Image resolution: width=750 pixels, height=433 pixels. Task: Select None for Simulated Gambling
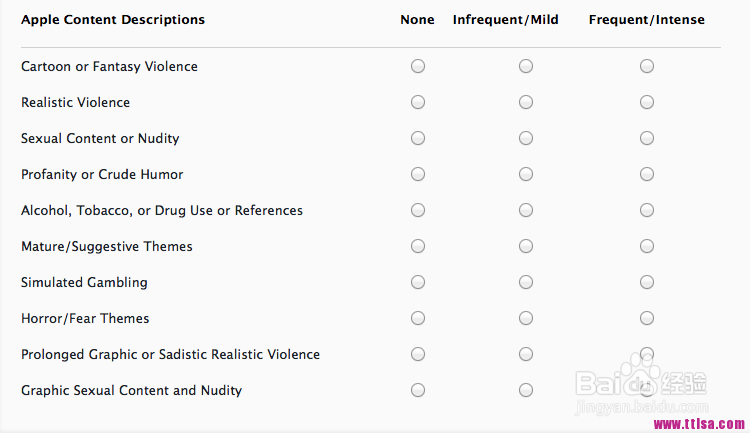418,282
